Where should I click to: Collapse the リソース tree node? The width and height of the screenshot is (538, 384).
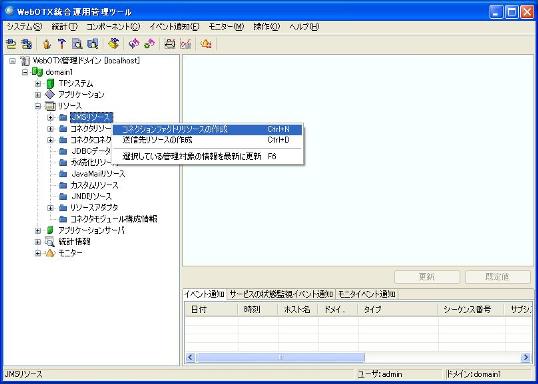click(x=38, y=106)
